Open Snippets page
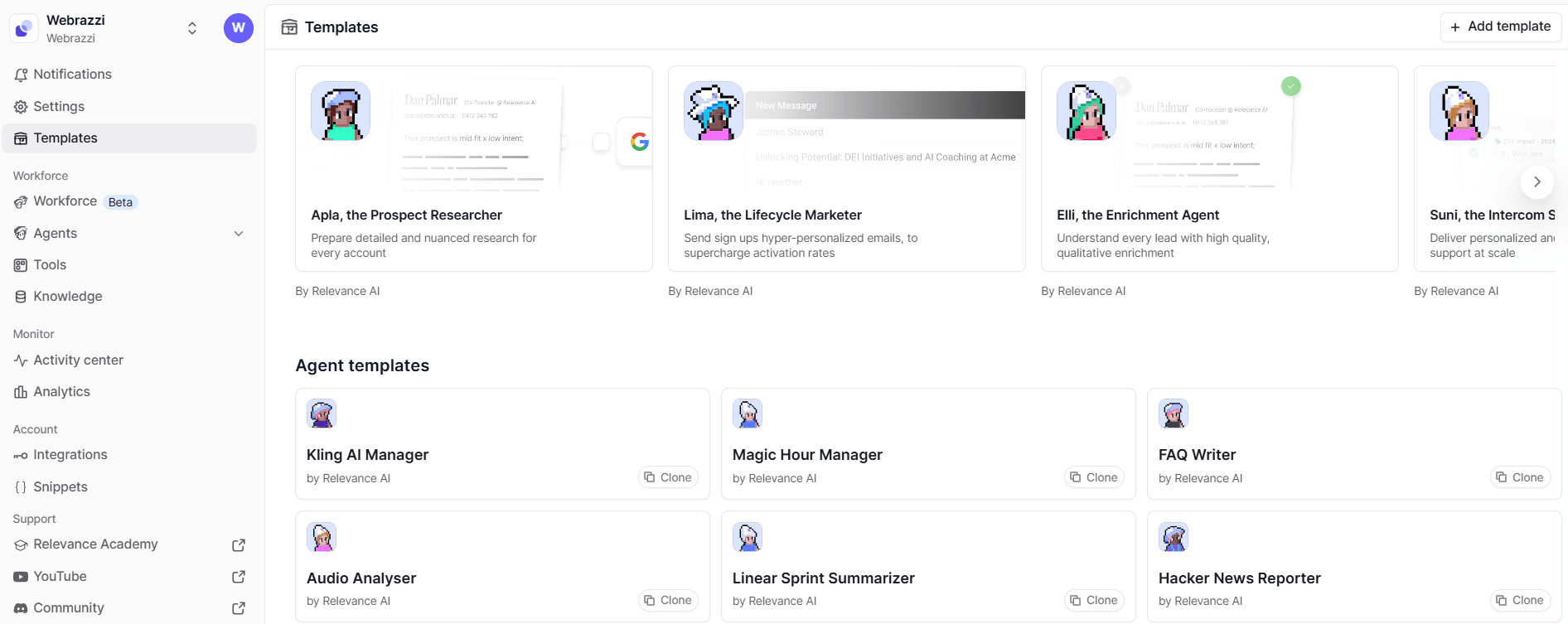1568x624 pixels. tap(129, 487)
